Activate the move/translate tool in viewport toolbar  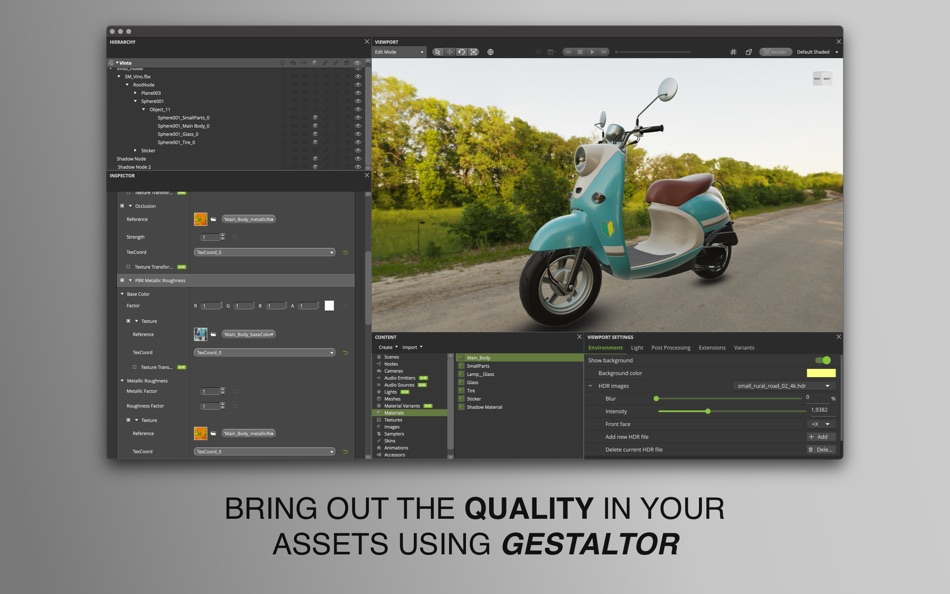click(450, 52)
